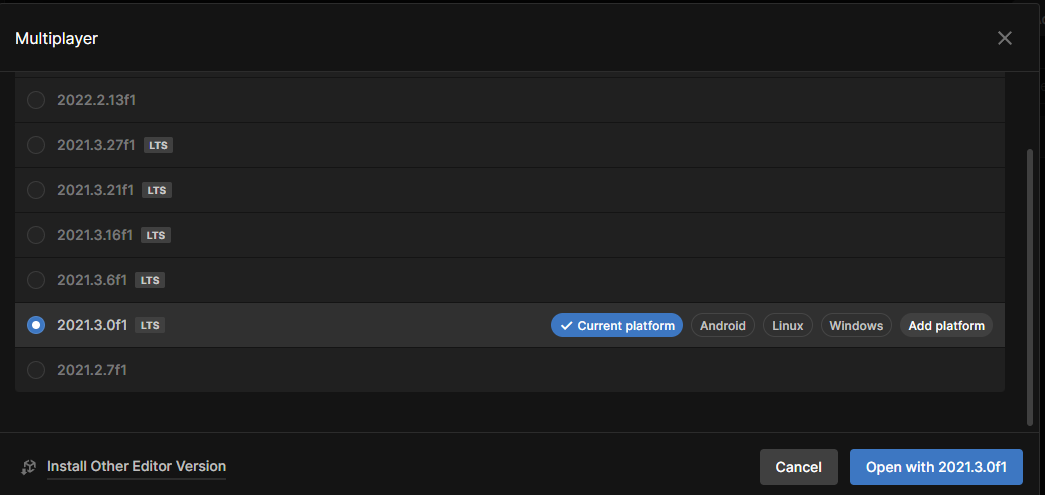This screenshot has width=1045, height=495.
Task: Close the Multiplayer dialog with X
Action: [1005, 38]
